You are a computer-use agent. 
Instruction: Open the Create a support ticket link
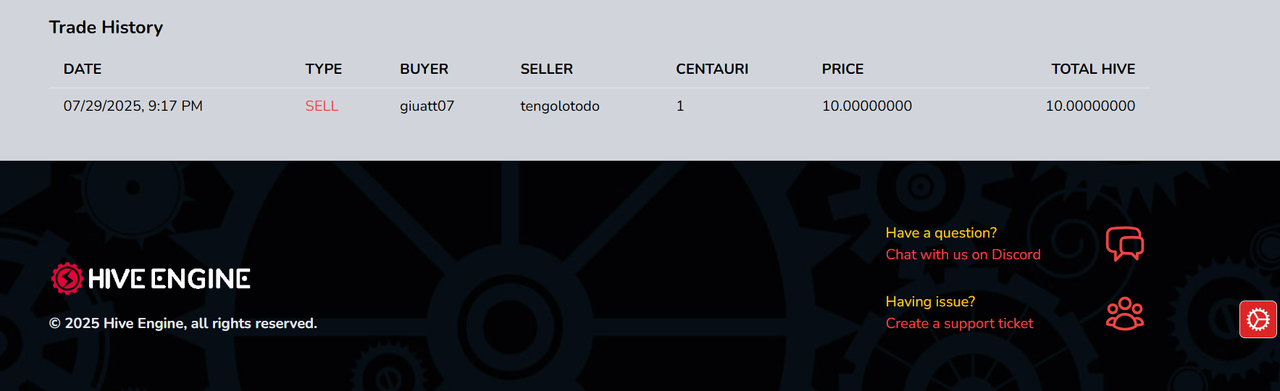click(x=959, y=323)
